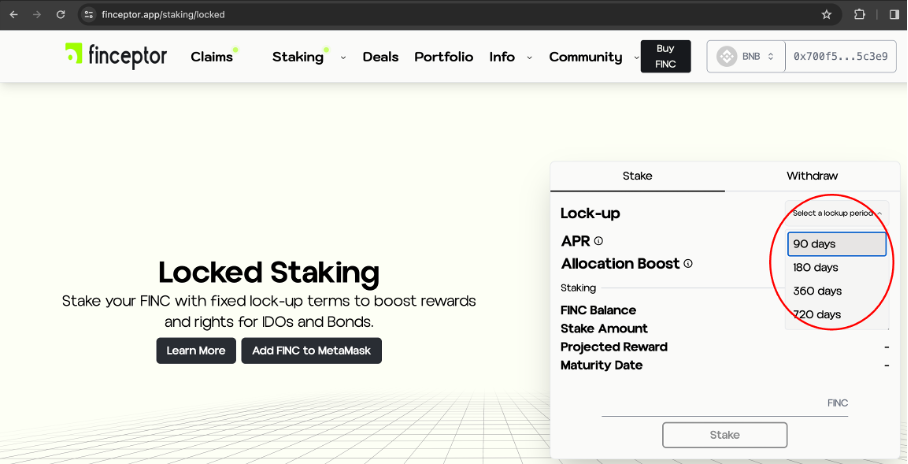Image resolution: width=908 pixels, height=464 pixels.
Task: Click the Finceptor logo
Action: pyautogui.click(x=116, y=56)
